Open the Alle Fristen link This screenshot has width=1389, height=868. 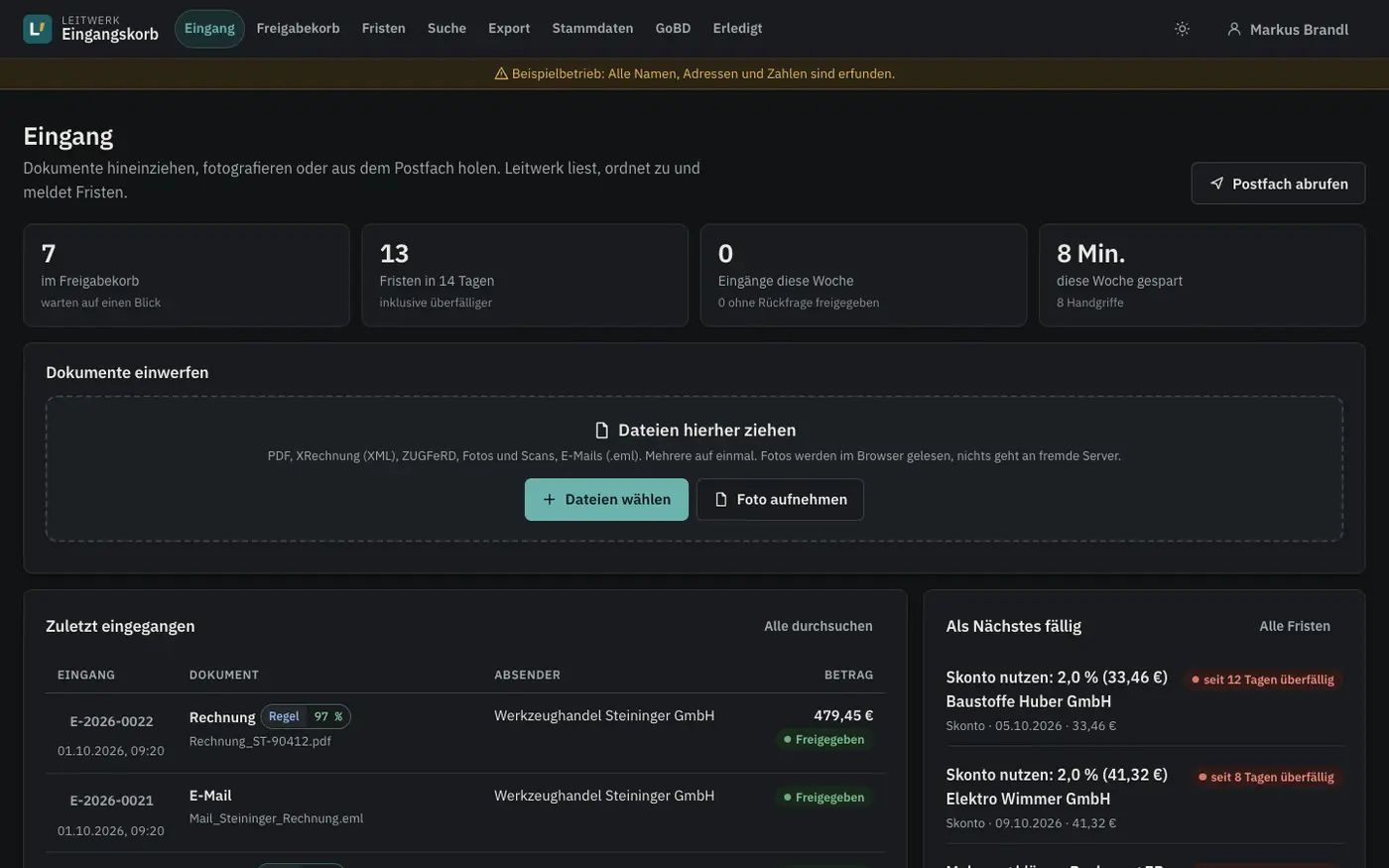tap(1295, 626)
